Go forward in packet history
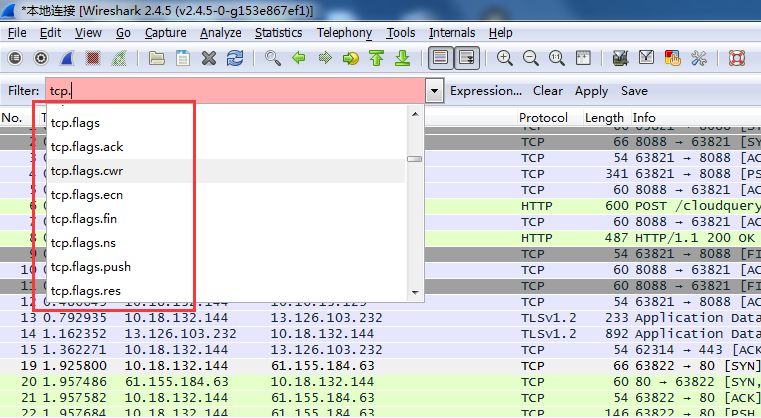 (325, 59)
